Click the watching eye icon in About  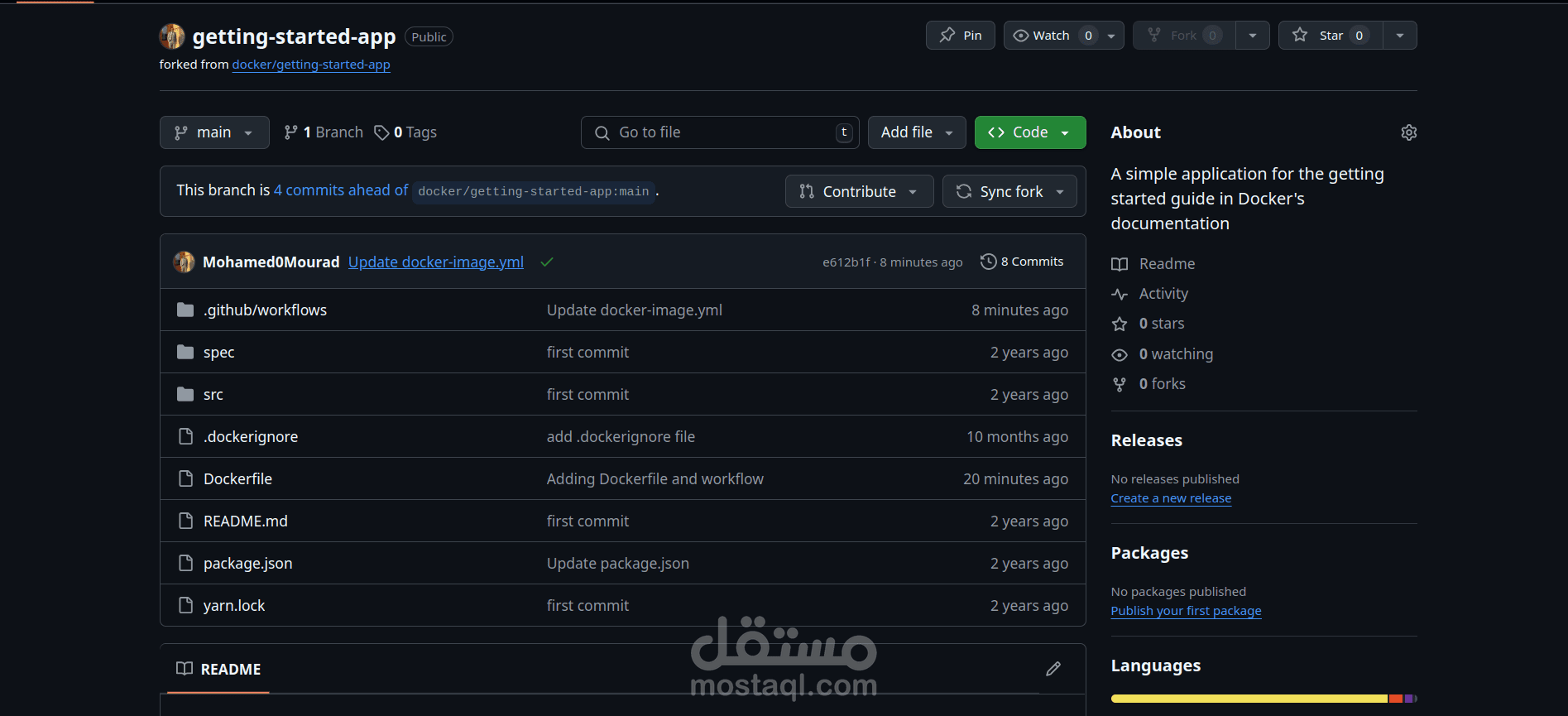pos(1120,354)
